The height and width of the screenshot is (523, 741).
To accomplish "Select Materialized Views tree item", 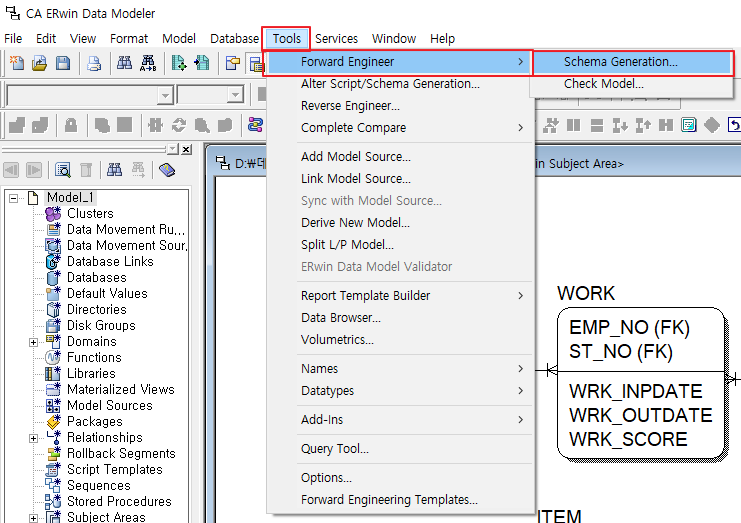I will point(121,390).
